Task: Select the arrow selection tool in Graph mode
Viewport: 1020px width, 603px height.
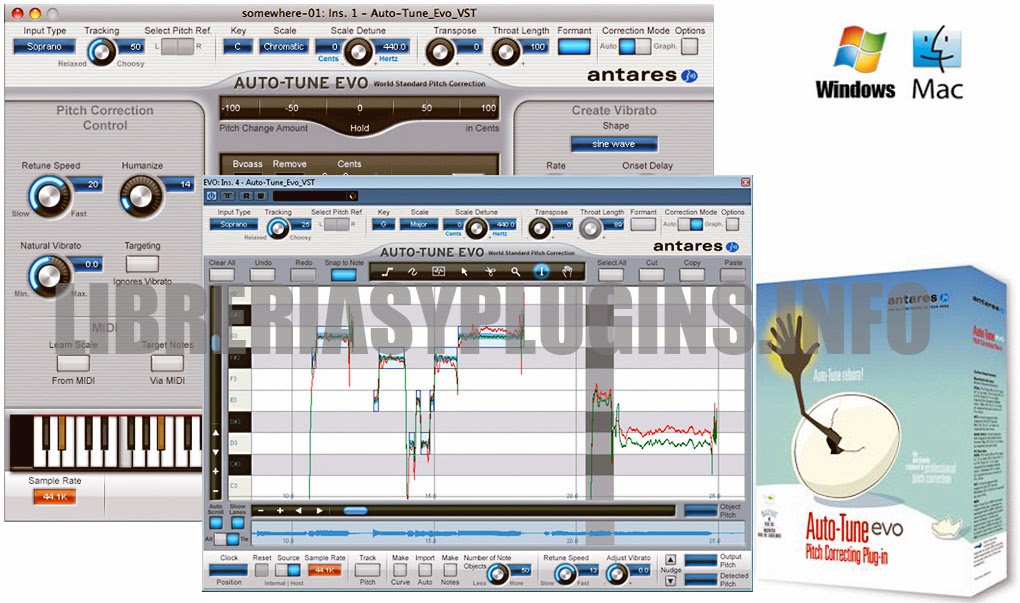Action: pyautogui.click(x=463, y=272)
